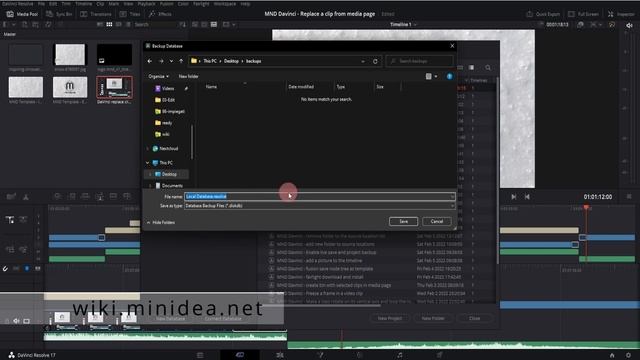The height and width of the screenshot is (360, 640).
Task: Click Desktop in the address breadcrumb
Action: click(x=231, y=61)
